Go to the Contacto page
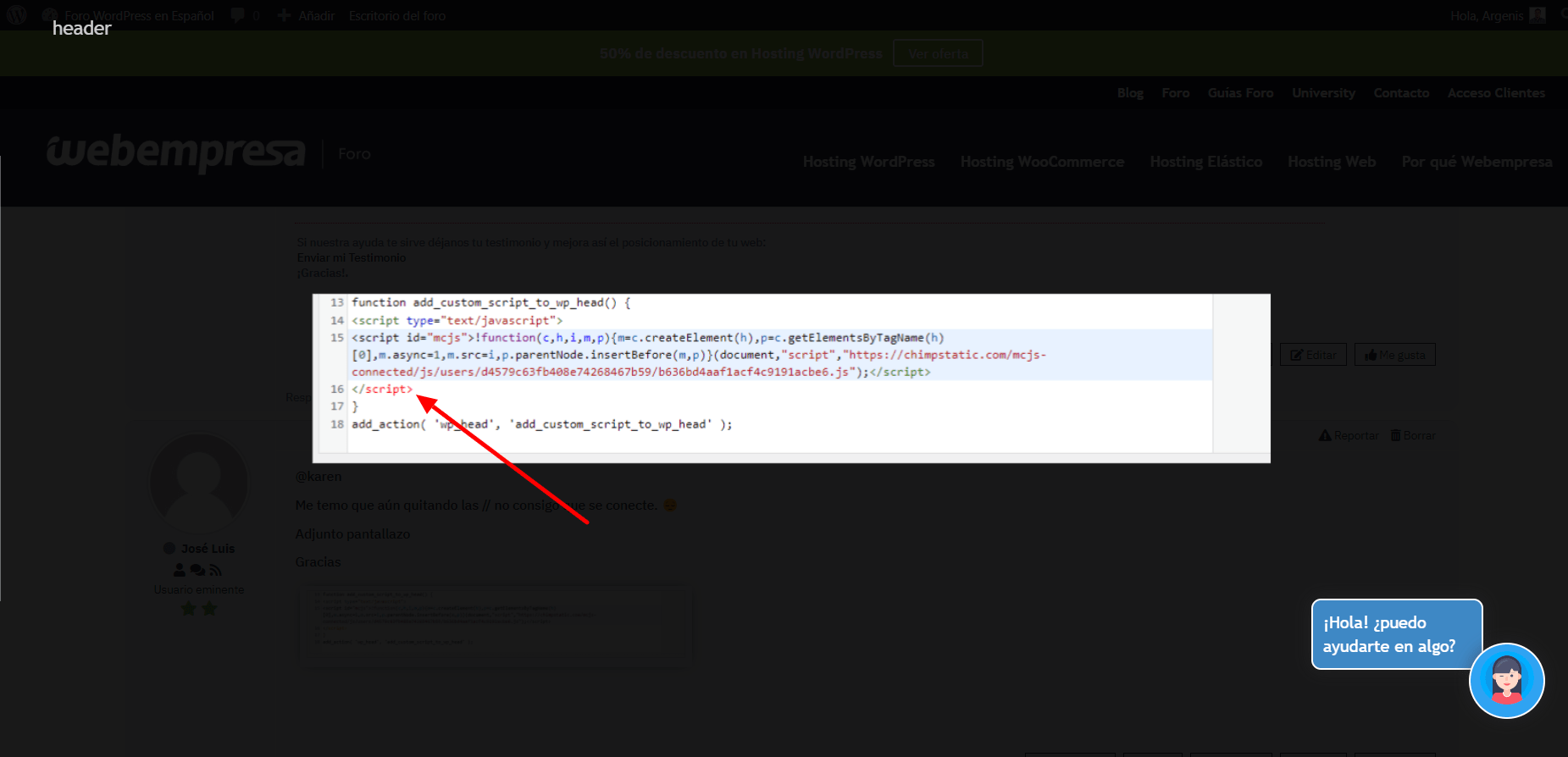The height and width of the screenshot is (757, 1568). (x=1401, y=93)
